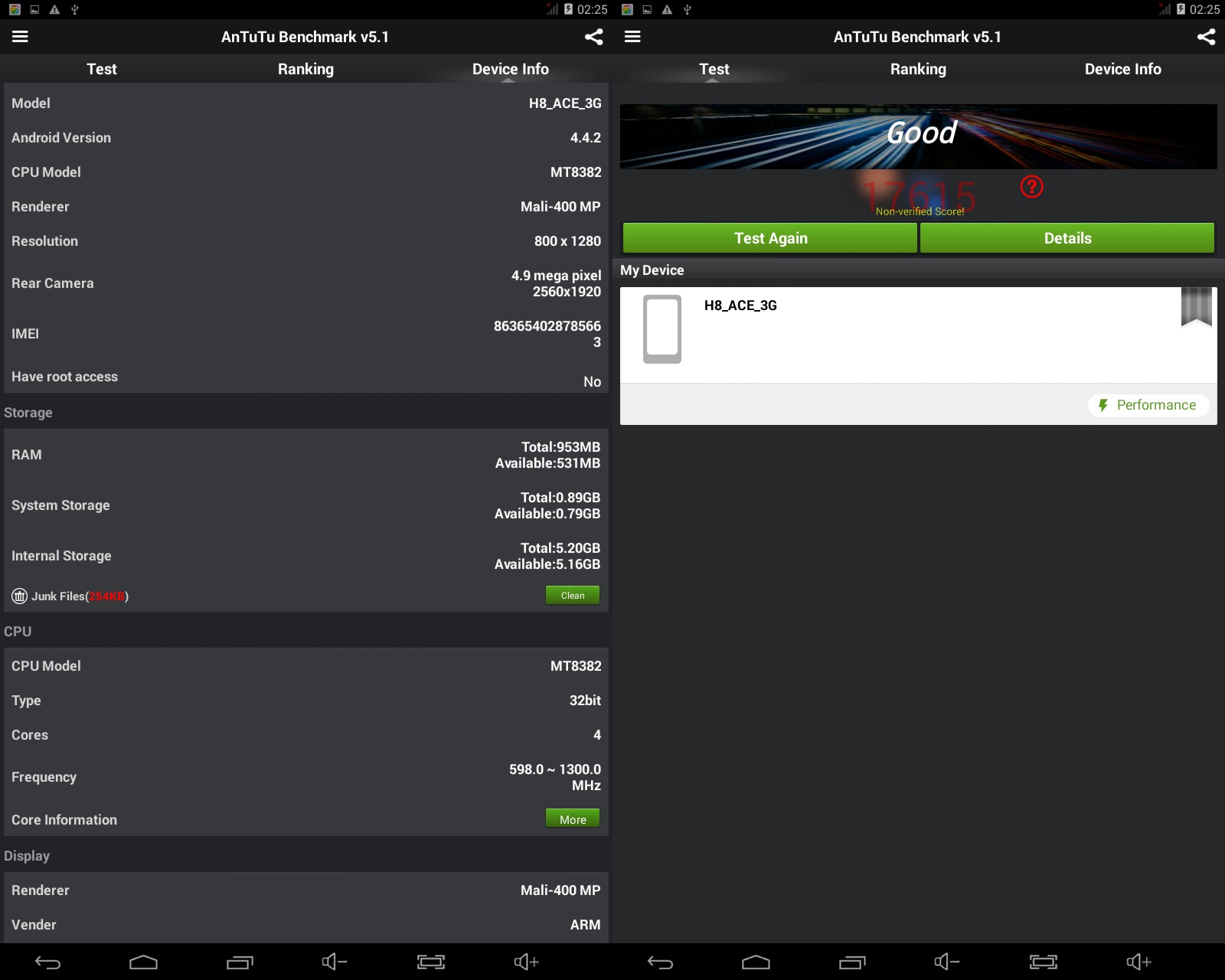Select Android Version 4.4.2 row
Screen dimensions: 1225x980
point(306,138)
